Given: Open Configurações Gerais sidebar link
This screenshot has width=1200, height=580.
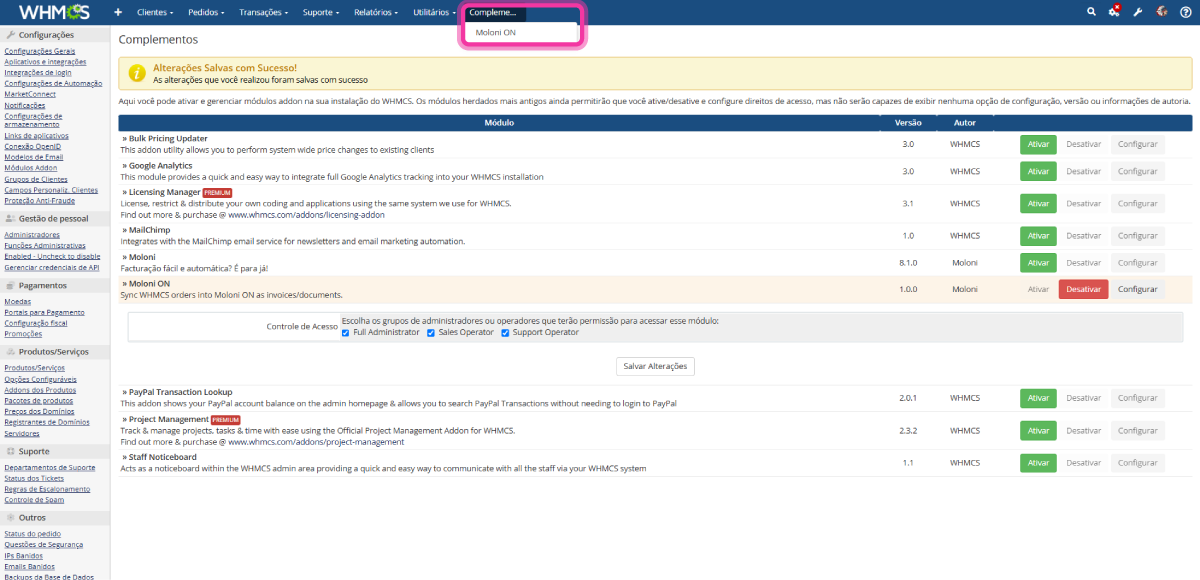Looking at the screenshot, I should tap(39, 50).
